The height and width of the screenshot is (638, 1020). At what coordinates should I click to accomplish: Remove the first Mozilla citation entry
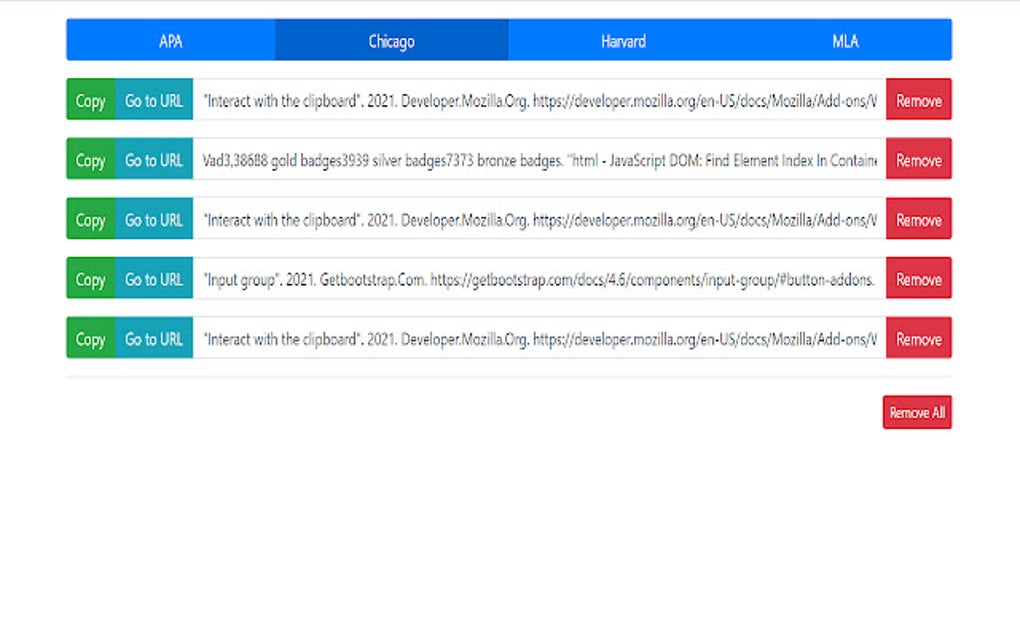(918, 100)
